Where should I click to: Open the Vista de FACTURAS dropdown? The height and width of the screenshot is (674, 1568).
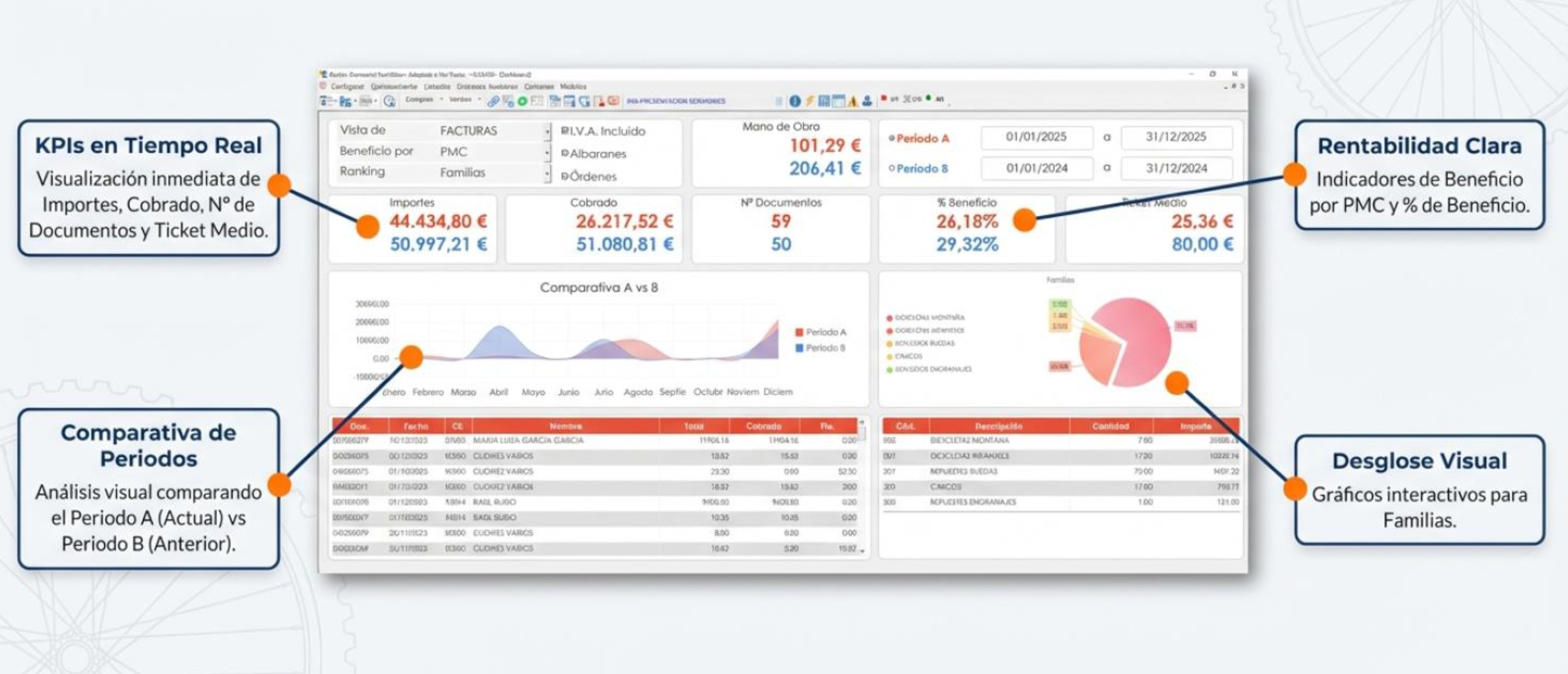point(547,131)
